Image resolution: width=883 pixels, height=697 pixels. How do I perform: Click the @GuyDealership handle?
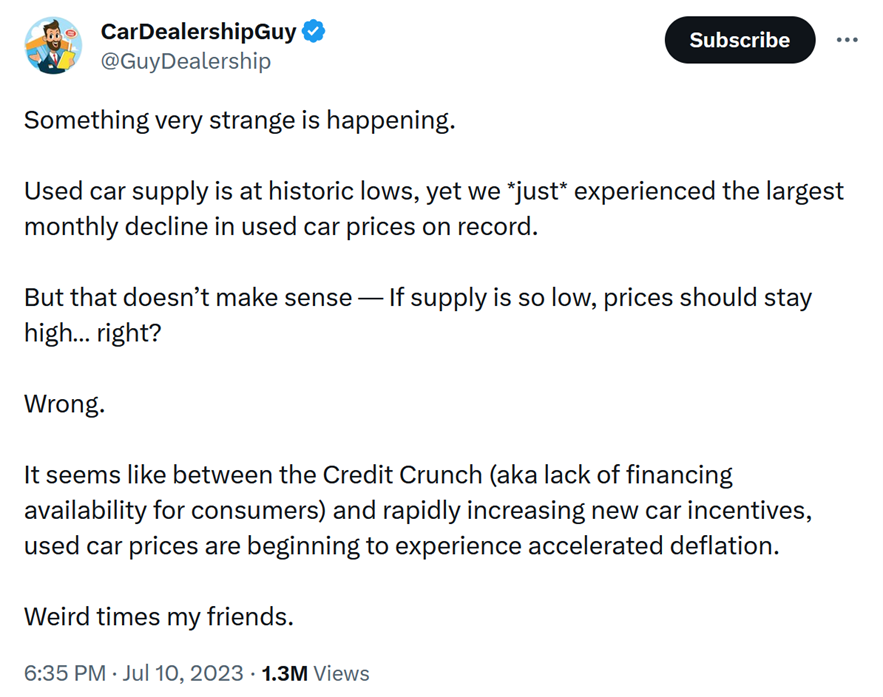pyautogui.click(x=185, y=61)
